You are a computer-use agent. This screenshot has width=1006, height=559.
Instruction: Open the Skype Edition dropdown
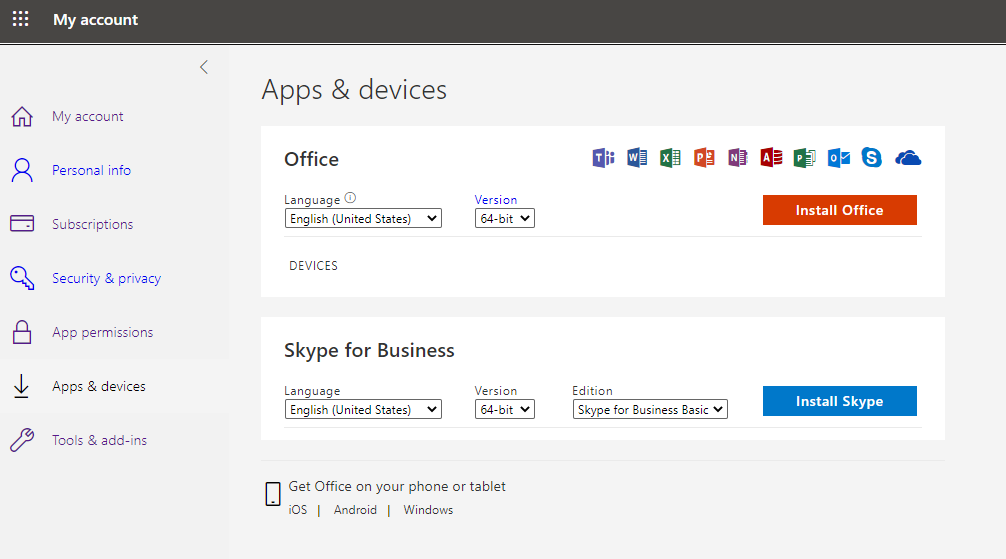click(650, 409)
